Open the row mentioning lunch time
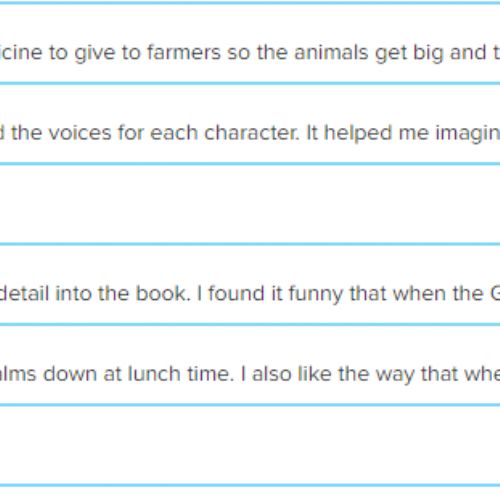 [x=250, y=365]
